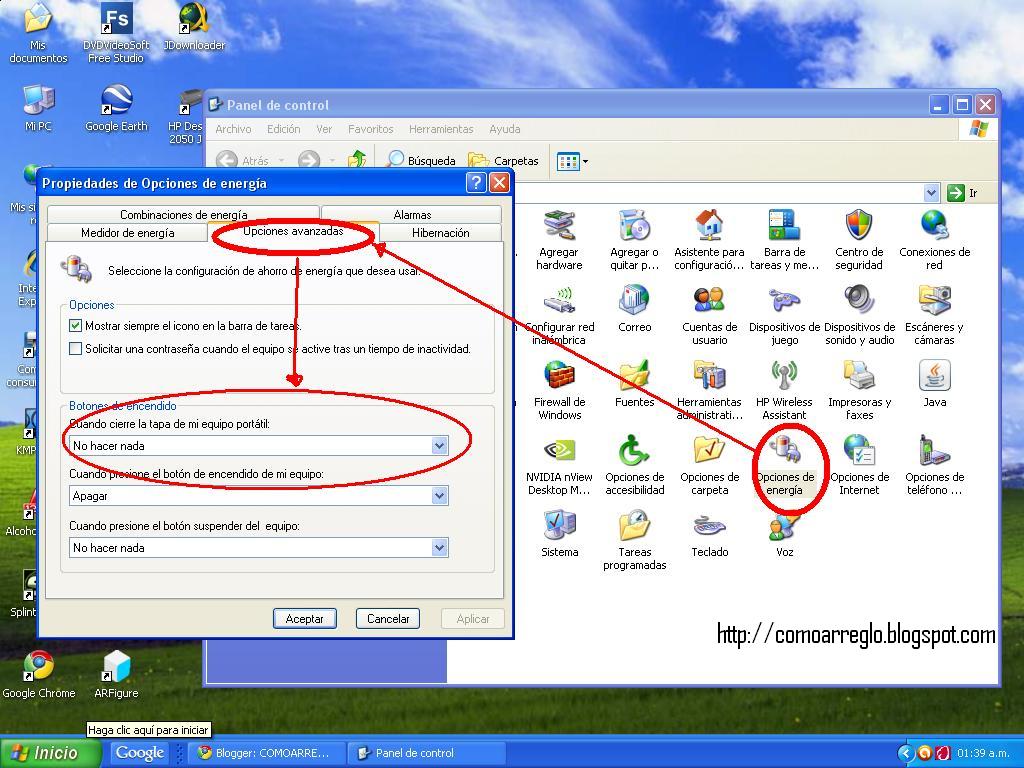Open Ayuda menu in Panel de control
The width and height of the screenshot is (1024, 768).
point(504,129)
